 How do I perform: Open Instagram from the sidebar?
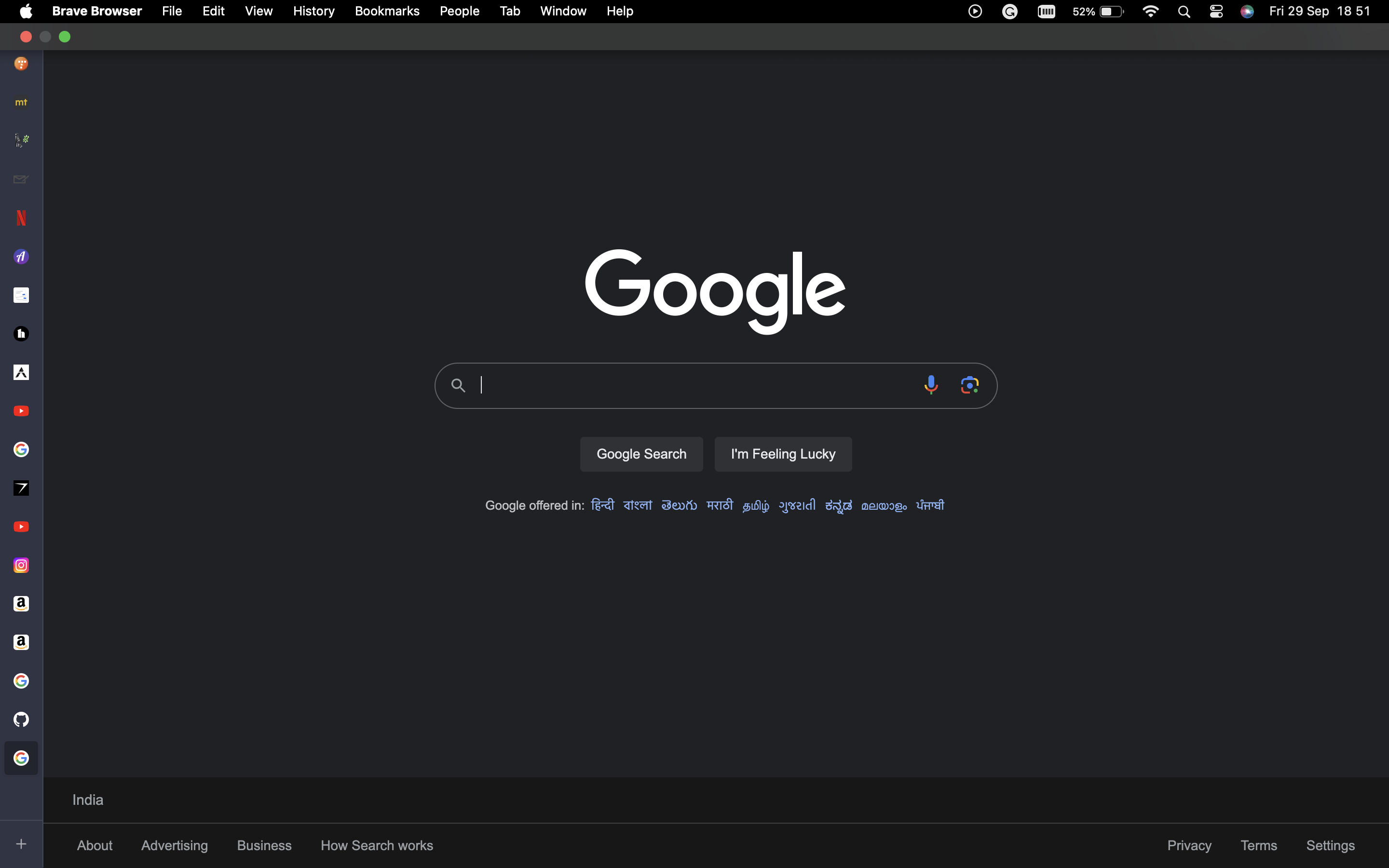coord(21,565)
